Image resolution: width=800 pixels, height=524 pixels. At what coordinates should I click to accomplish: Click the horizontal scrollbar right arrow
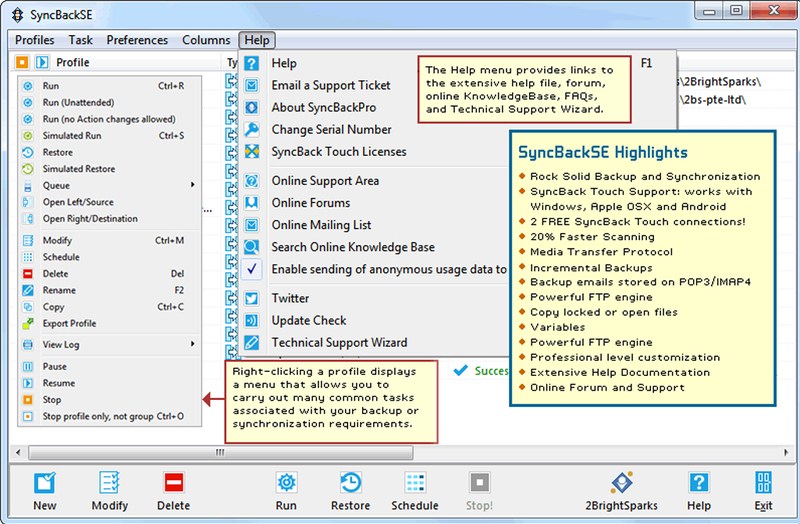[x=786, y=452]
